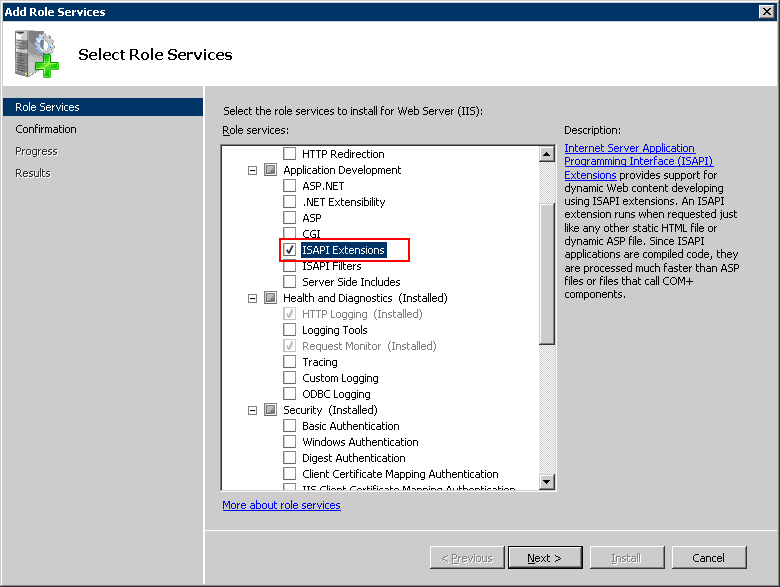Open More about role services link
780x587 pixels.
282,505
